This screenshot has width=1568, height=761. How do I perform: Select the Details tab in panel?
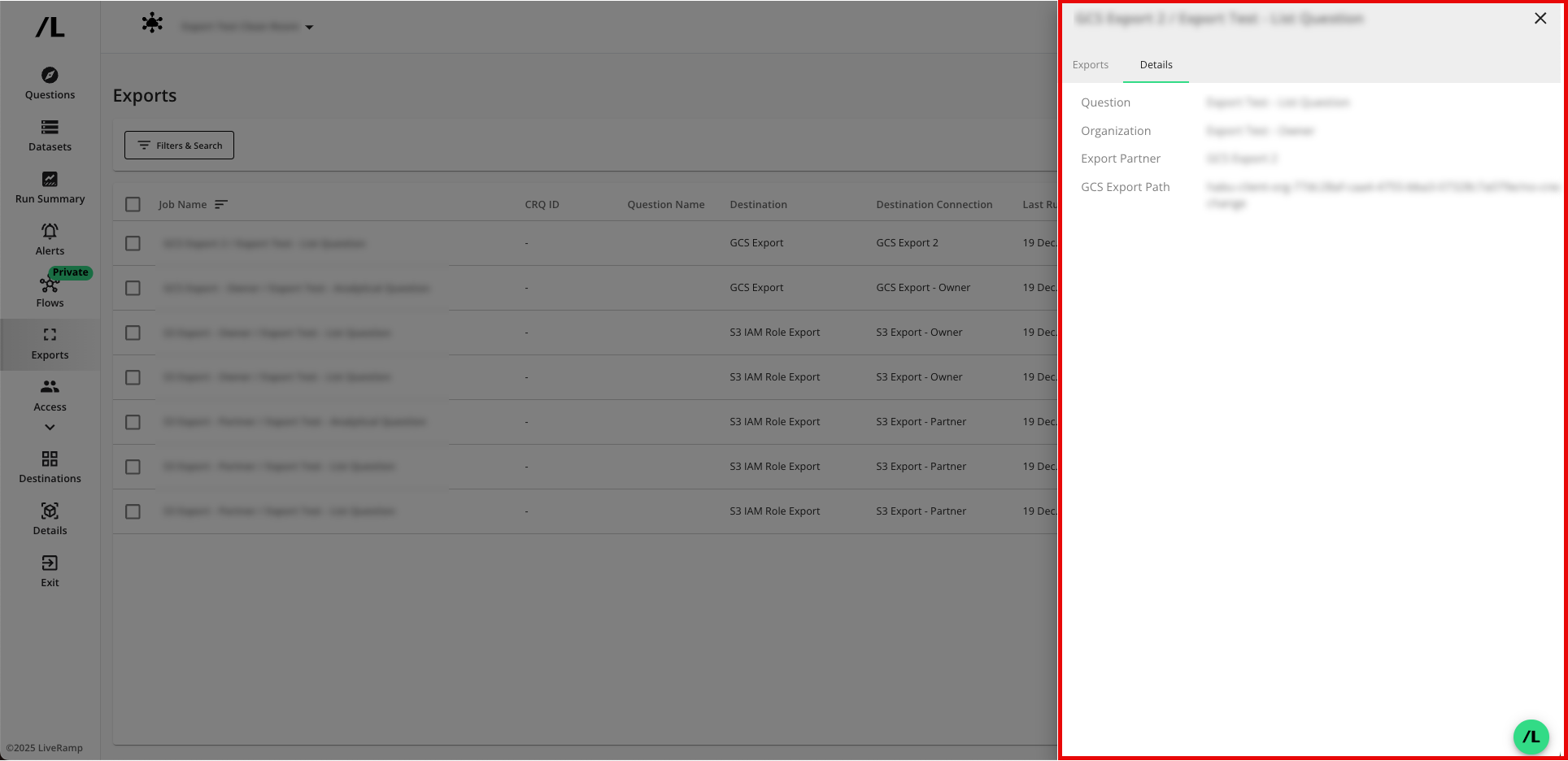pyautogui.click(x=1156, y=65)
